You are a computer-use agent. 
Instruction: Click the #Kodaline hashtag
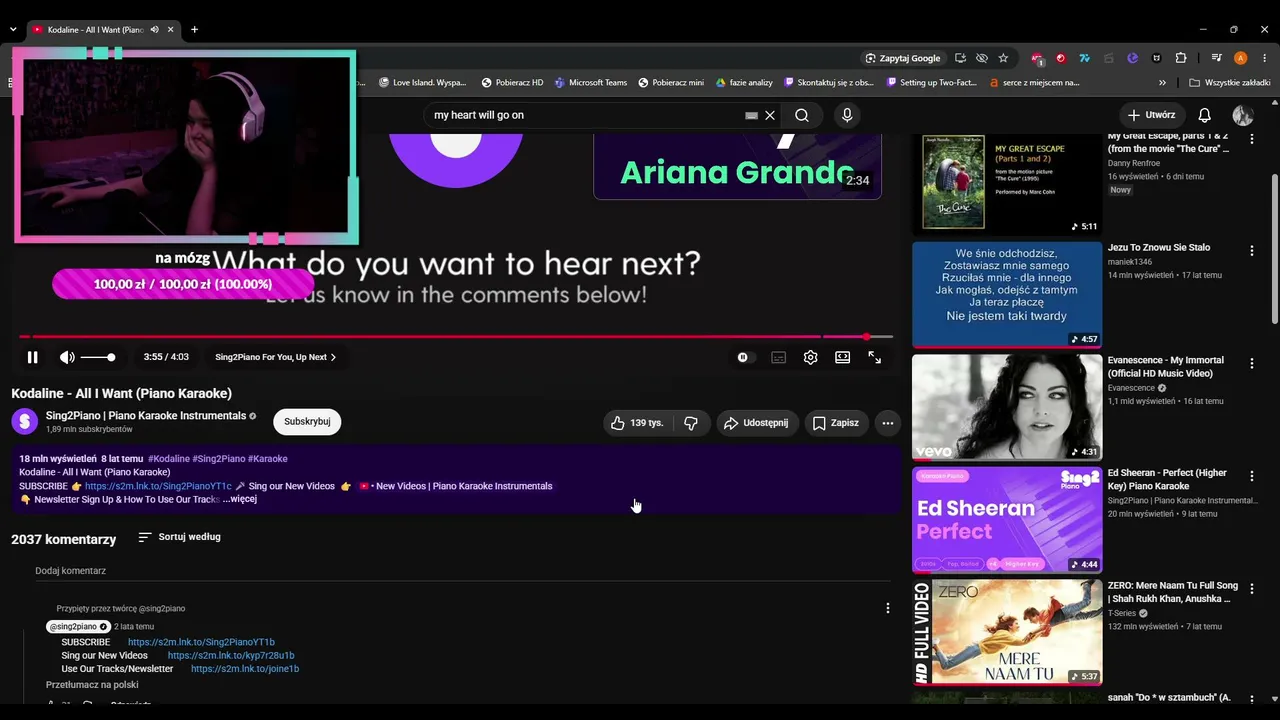coord(168,459)
